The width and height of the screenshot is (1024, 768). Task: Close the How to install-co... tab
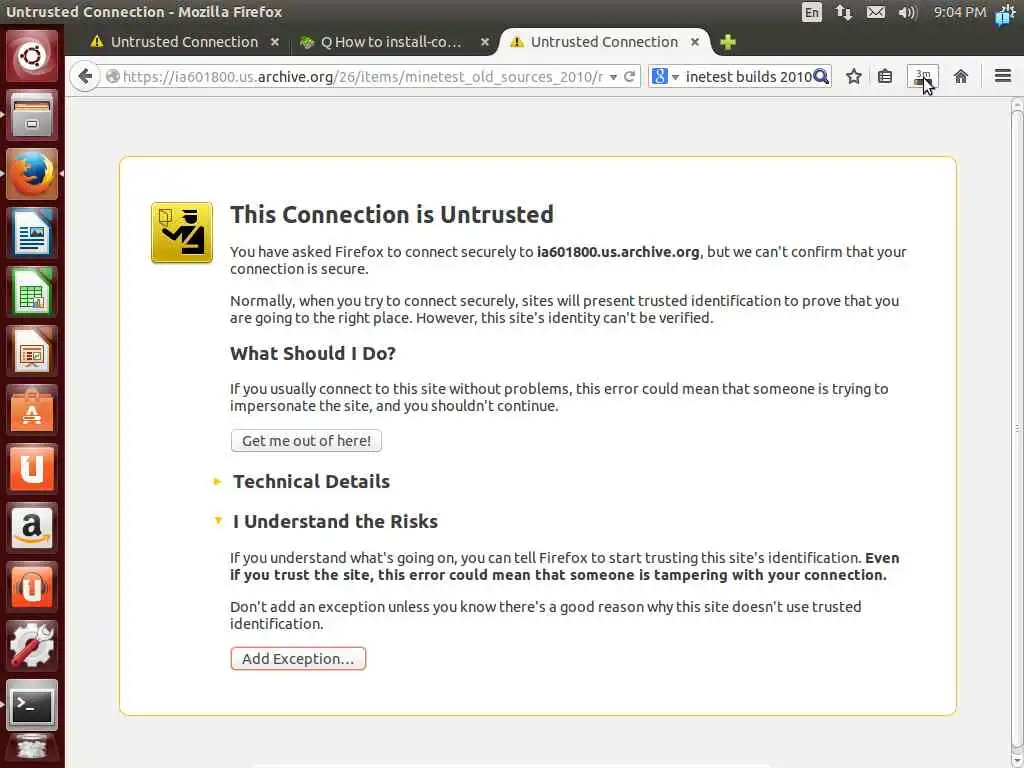[485, 42]
